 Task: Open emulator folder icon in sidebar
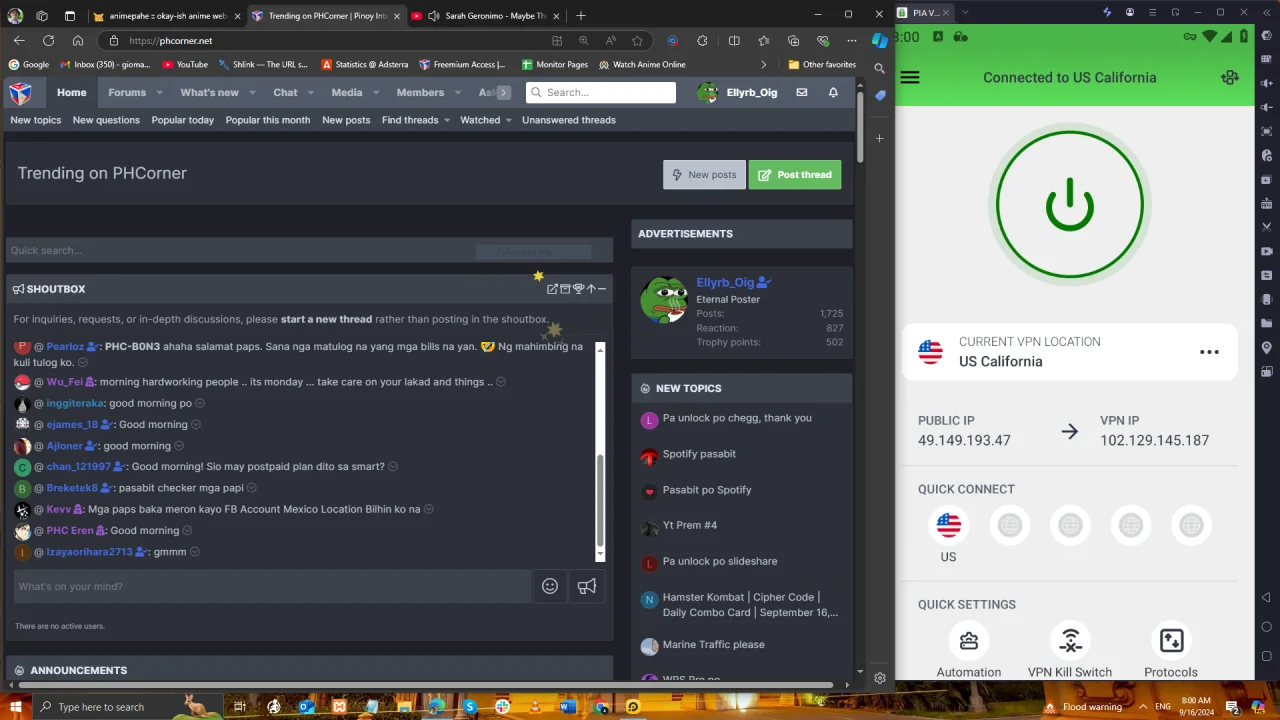point(1267,323)
